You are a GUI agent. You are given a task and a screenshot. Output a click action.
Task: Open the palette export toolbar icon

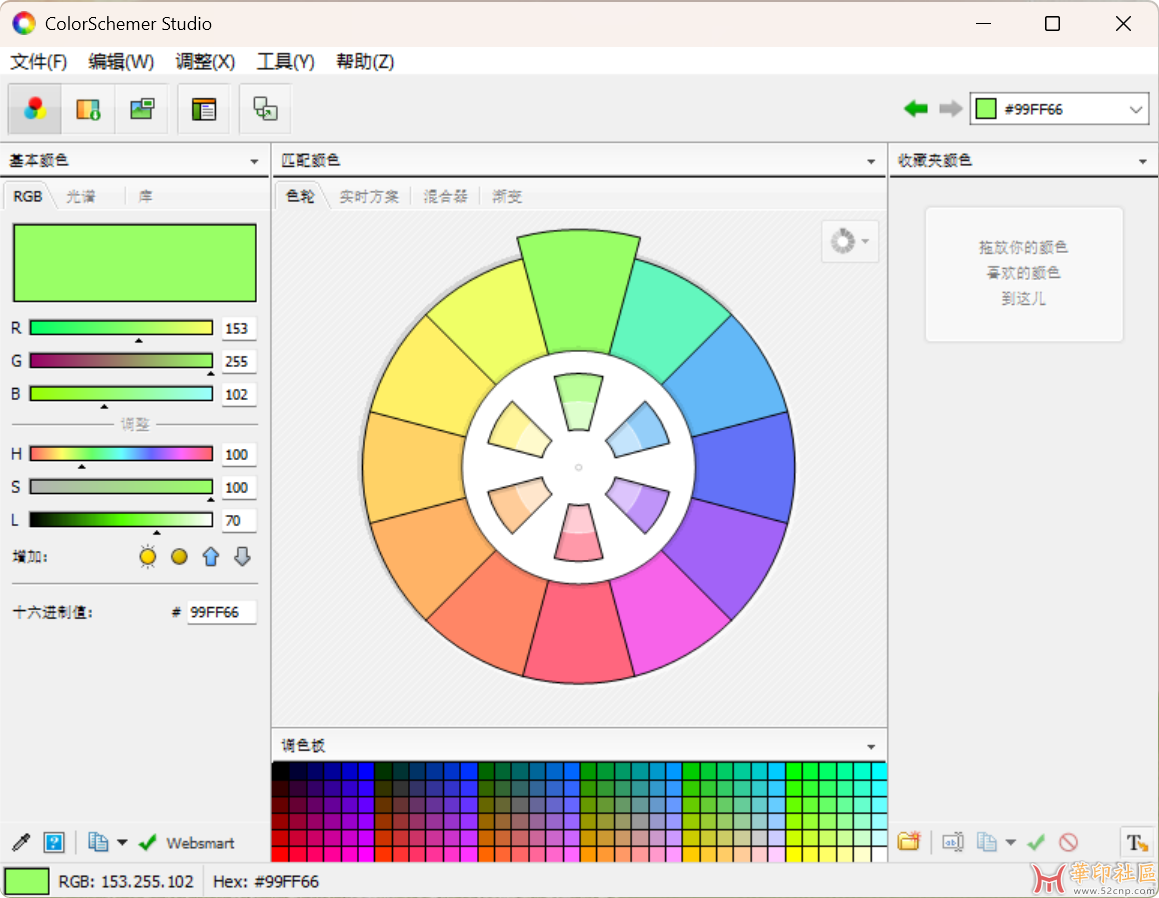pyautogui.click(x=89, y=109)
